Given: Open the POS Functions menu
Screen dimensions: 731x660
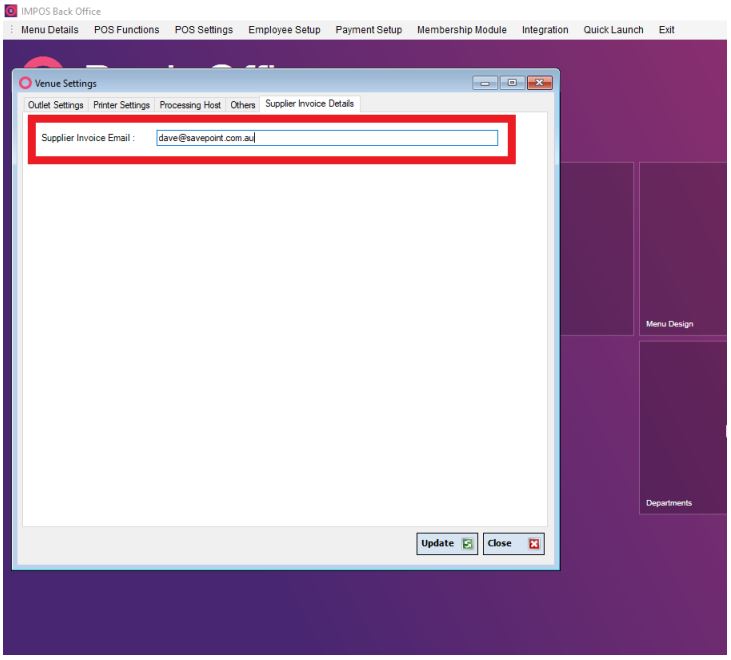Looking at the screenshot, I should (x=126, y=30).
